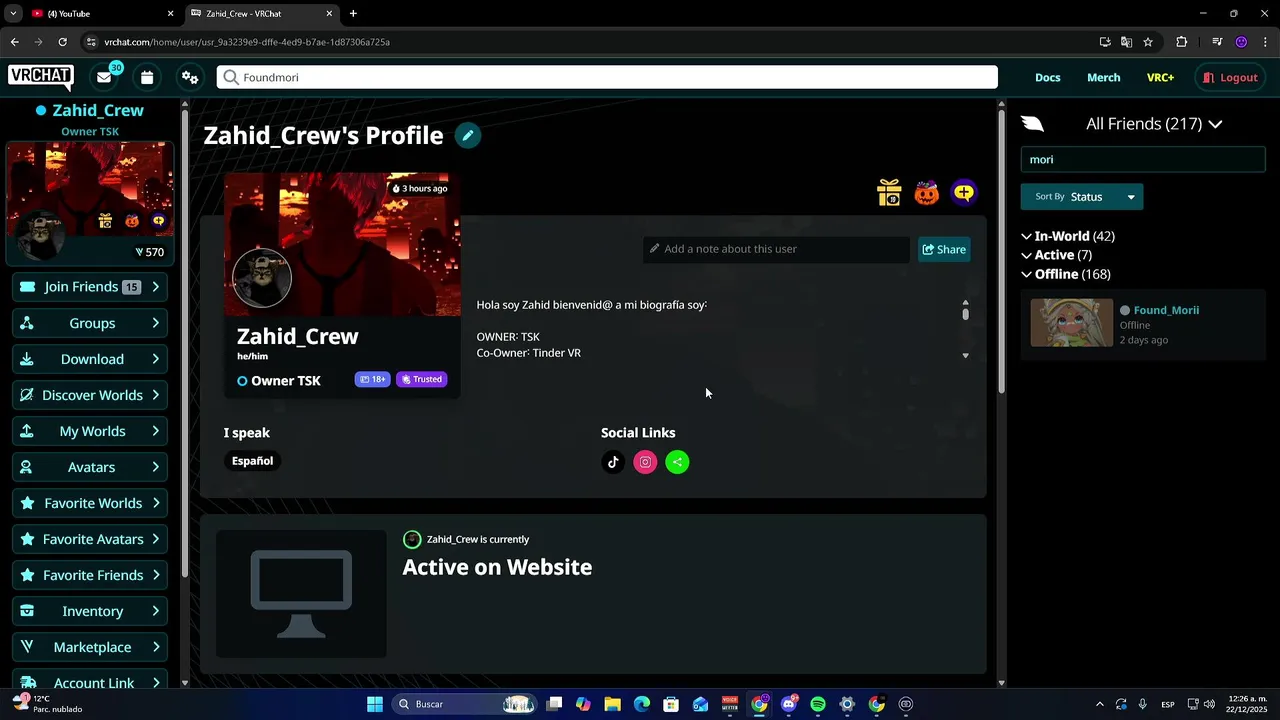
Task: Open the Chrome profile avatar
Action: coord(1241,42)
